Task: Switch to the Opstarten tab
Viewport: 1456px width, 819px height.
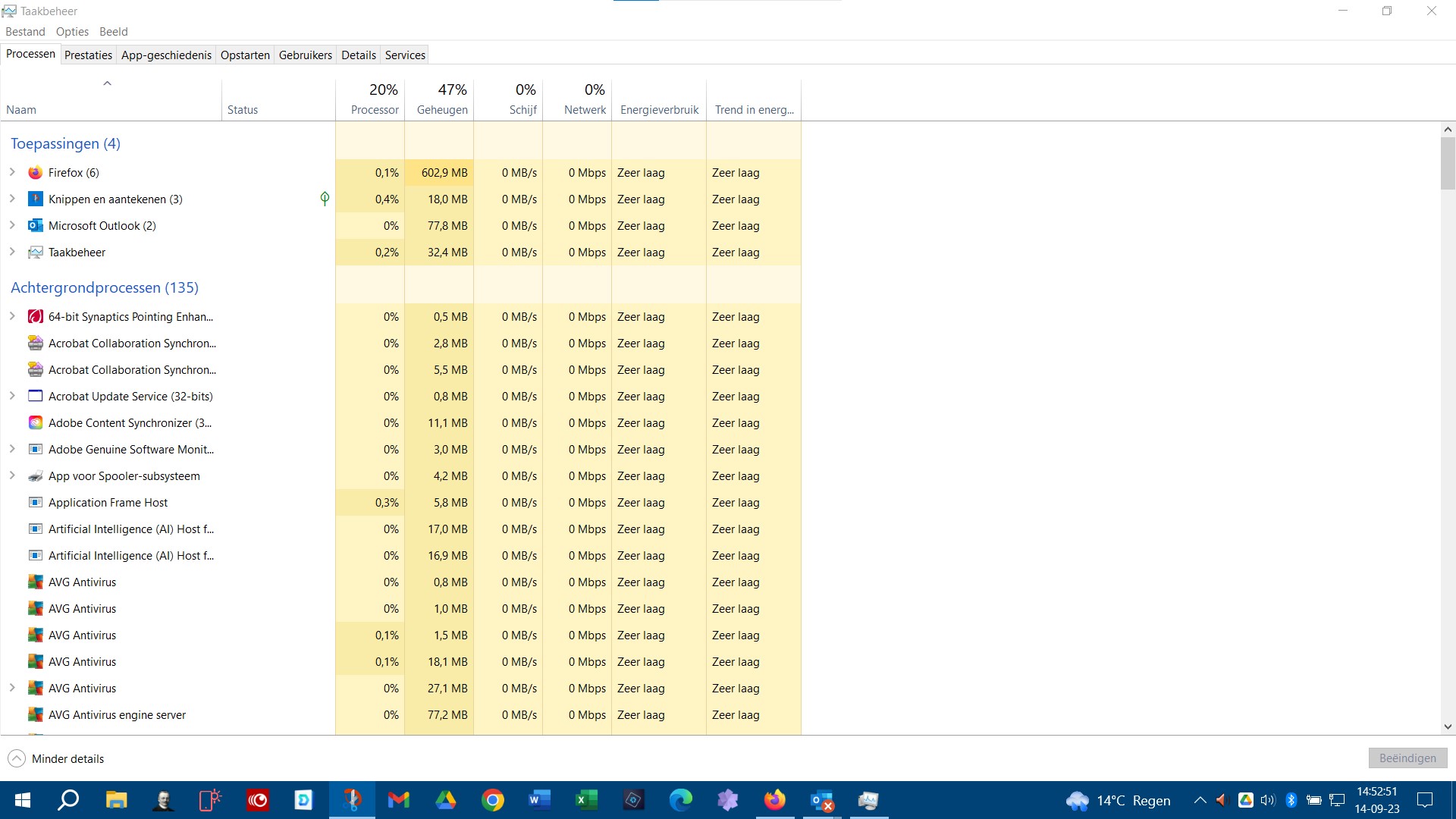Action: 245,55
